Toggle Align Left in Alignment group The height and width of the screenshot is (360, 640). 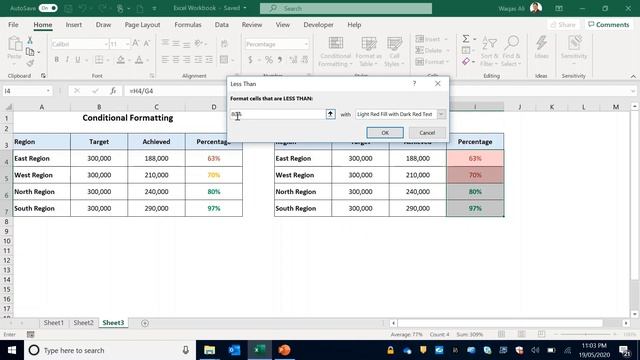pos(165,60)
